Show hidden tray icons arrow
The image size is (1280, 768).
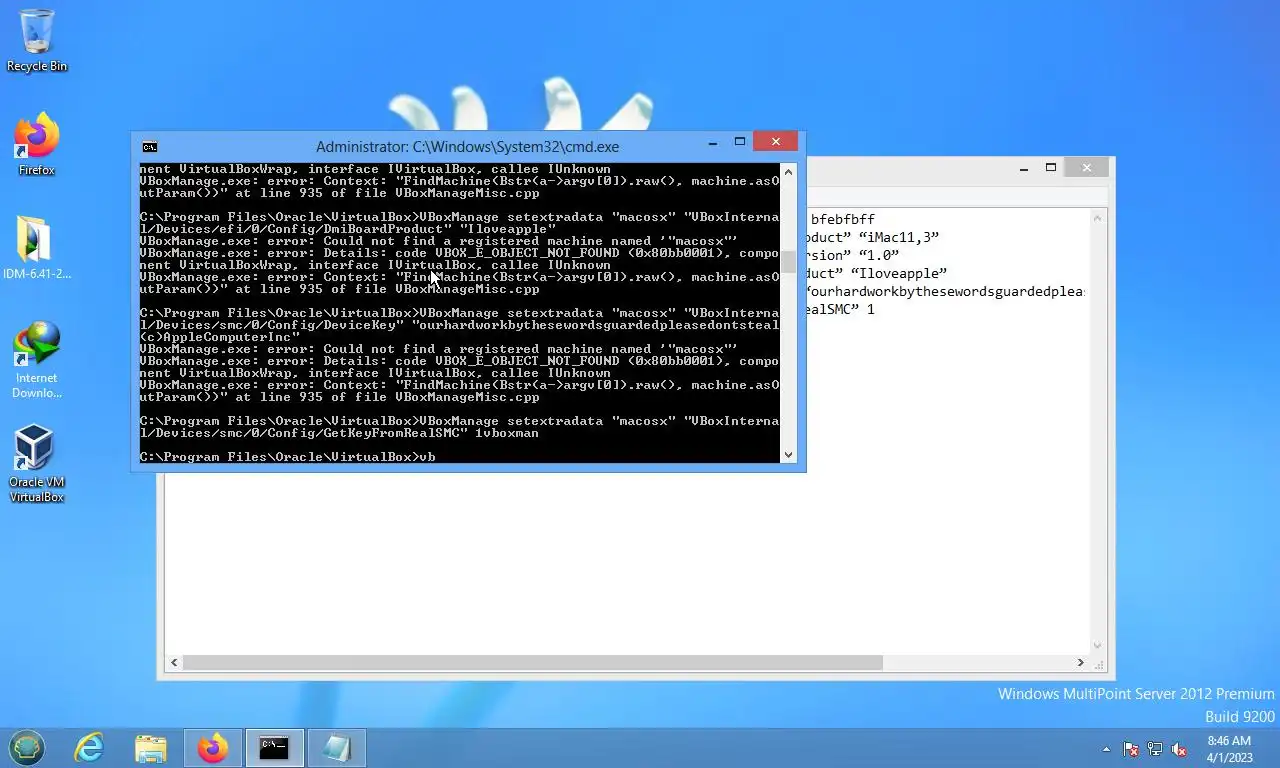pos(1106,749)
